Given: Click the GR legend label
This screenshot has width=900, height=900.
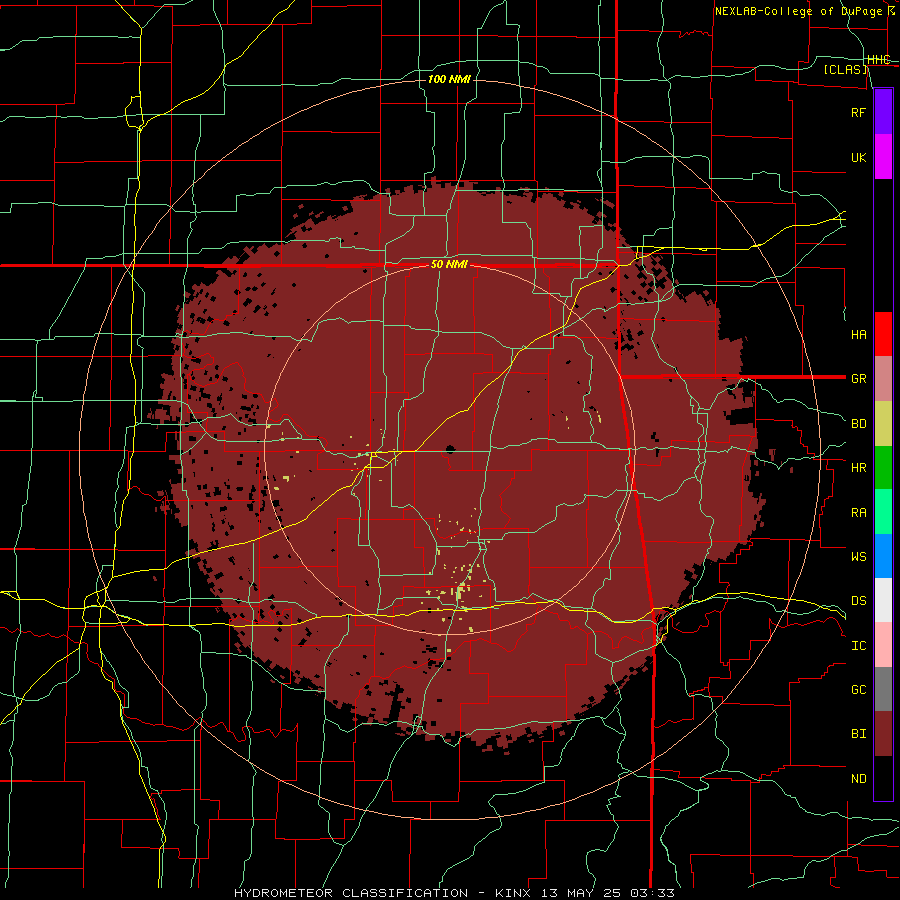Looking at the screenshot, I should pyautogui.click(x=858, y=379).
